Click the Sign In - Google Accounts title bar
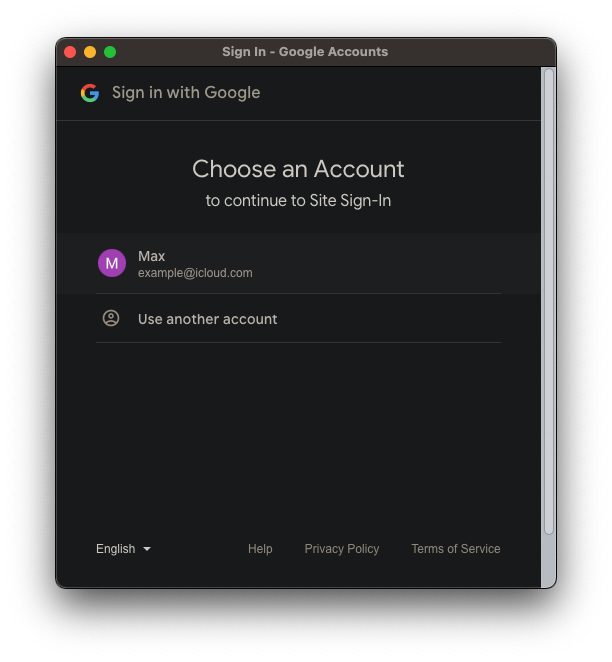612x662 pixels. coord(305,52)
